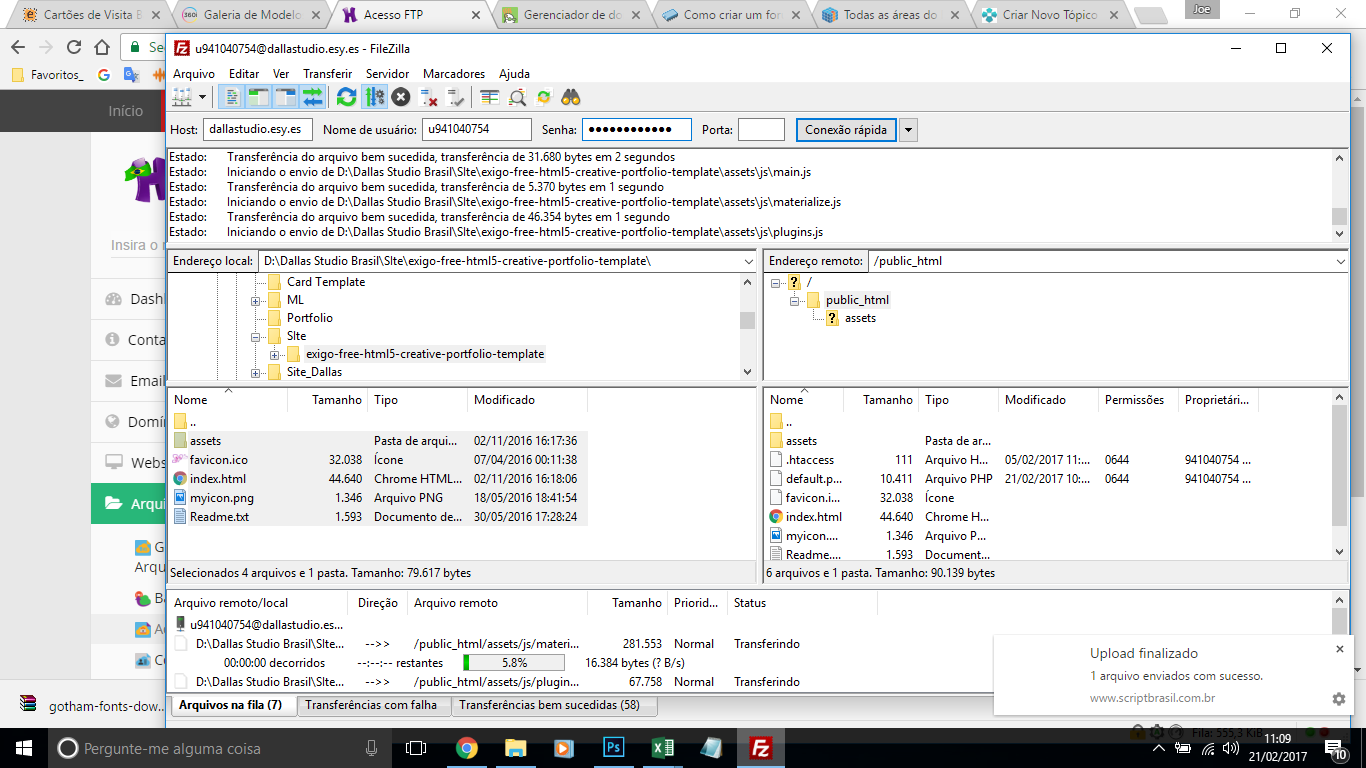Open Favoritos_ bookmark folder in Chrome
The image size is (1366, 768).
pos(47,74)
